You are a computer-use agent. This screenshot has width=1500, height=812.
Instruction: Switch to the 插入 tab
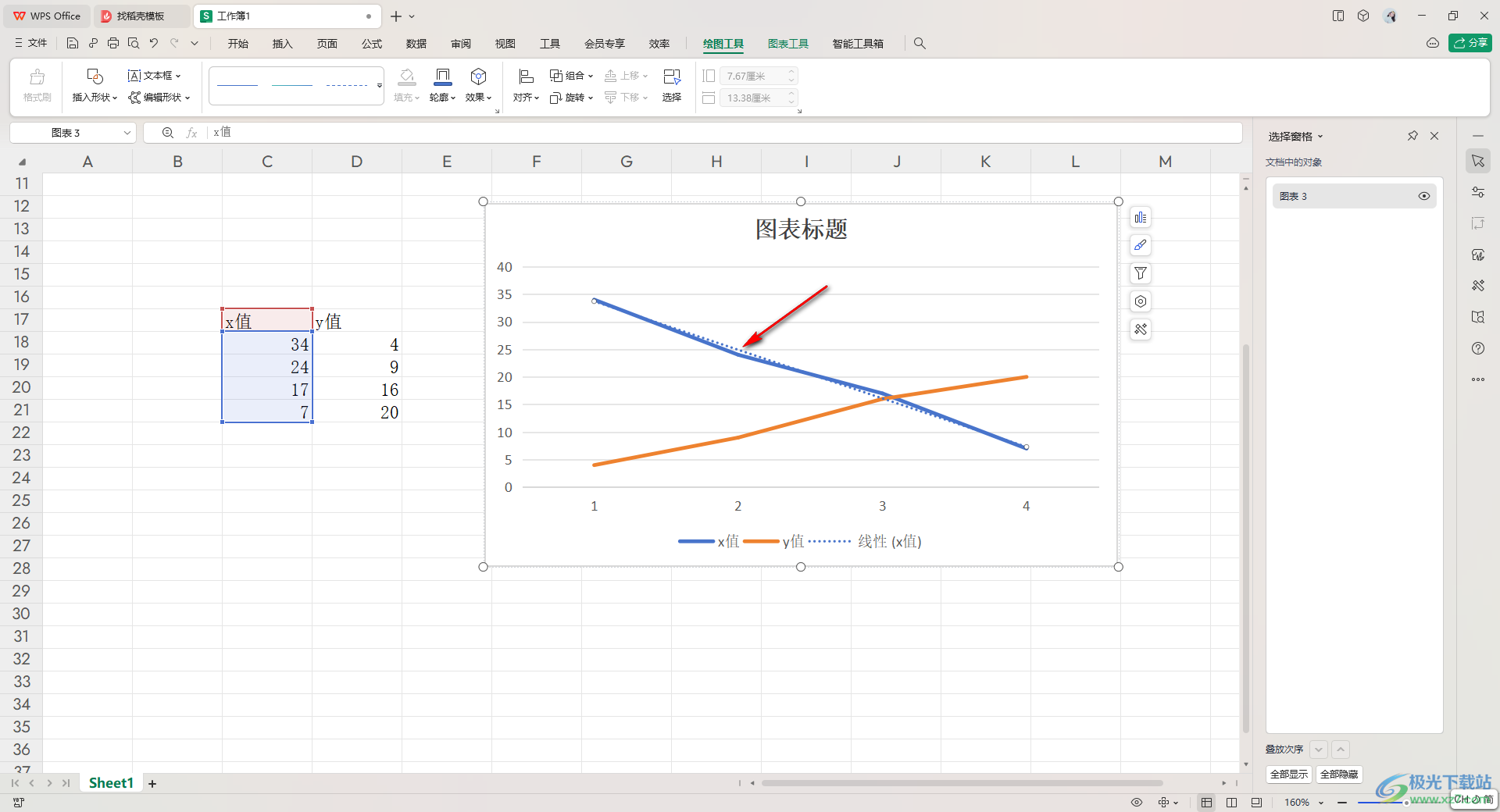tap(282, 44)
